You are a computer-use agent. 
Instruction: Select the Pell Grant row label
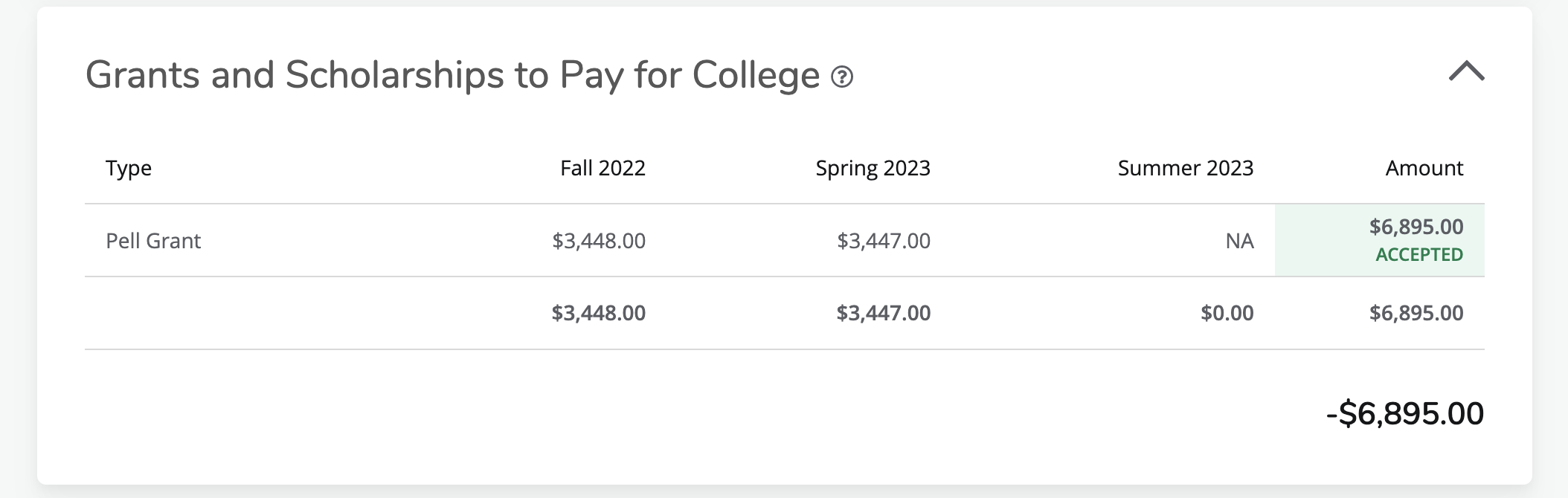pos(153,241)
